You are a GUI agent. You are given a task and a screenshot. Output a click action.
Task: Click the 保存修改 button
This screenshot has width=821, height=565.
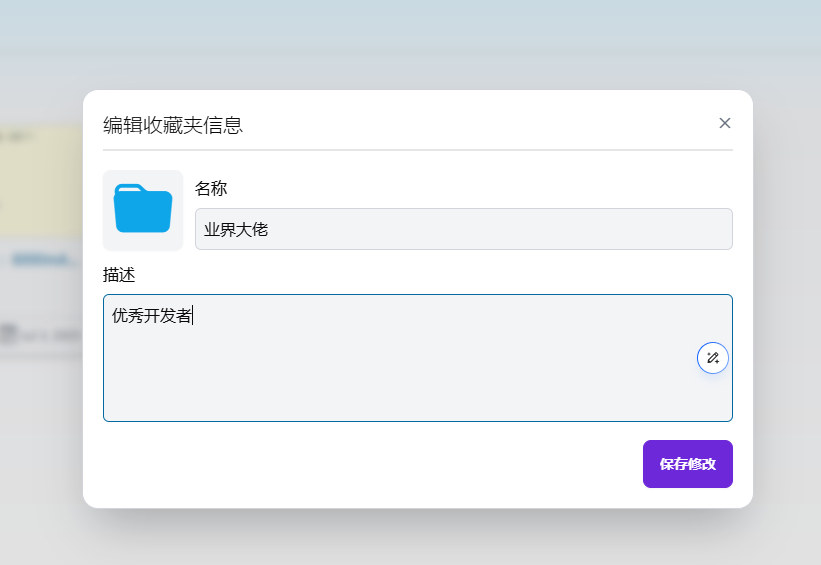point(687,464)
